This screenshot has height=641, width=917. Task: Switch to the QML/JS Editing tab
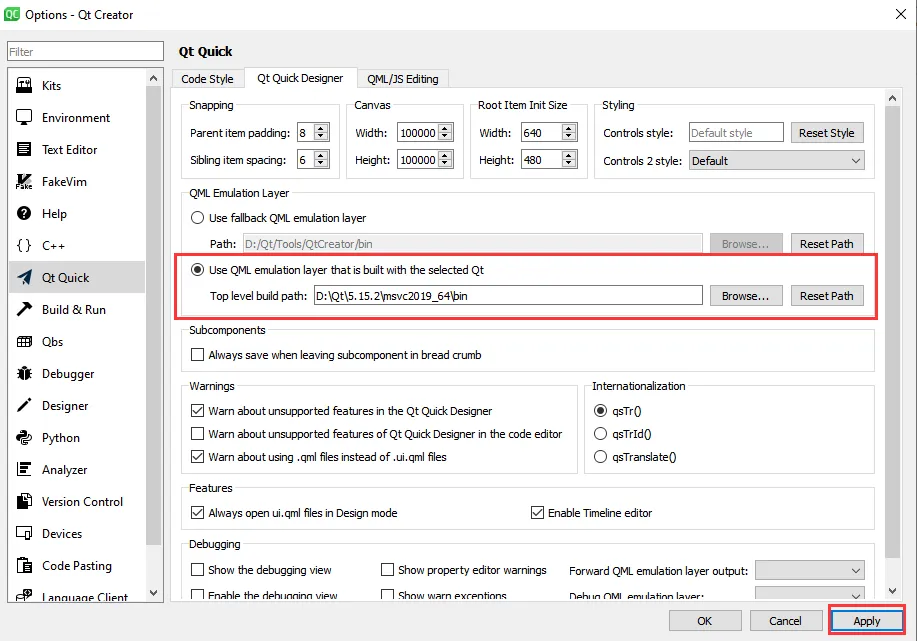coord(403,78)
